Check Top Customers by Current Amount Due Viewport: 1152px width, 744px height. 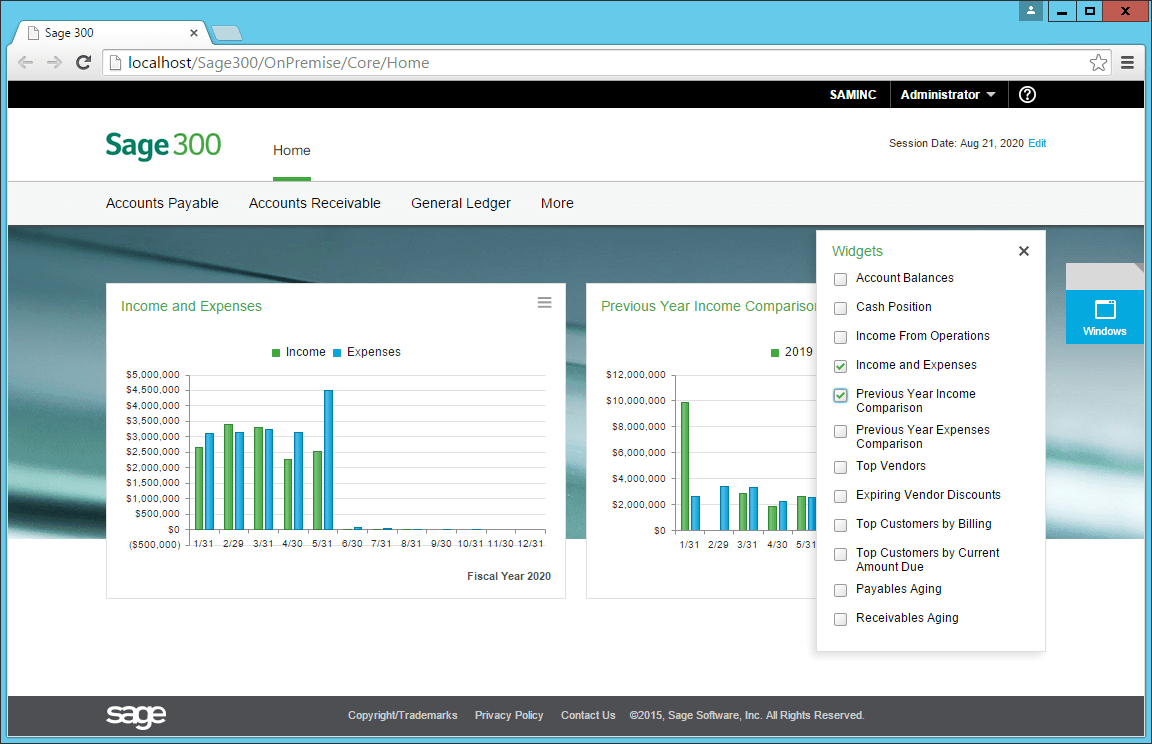[840, 555]
